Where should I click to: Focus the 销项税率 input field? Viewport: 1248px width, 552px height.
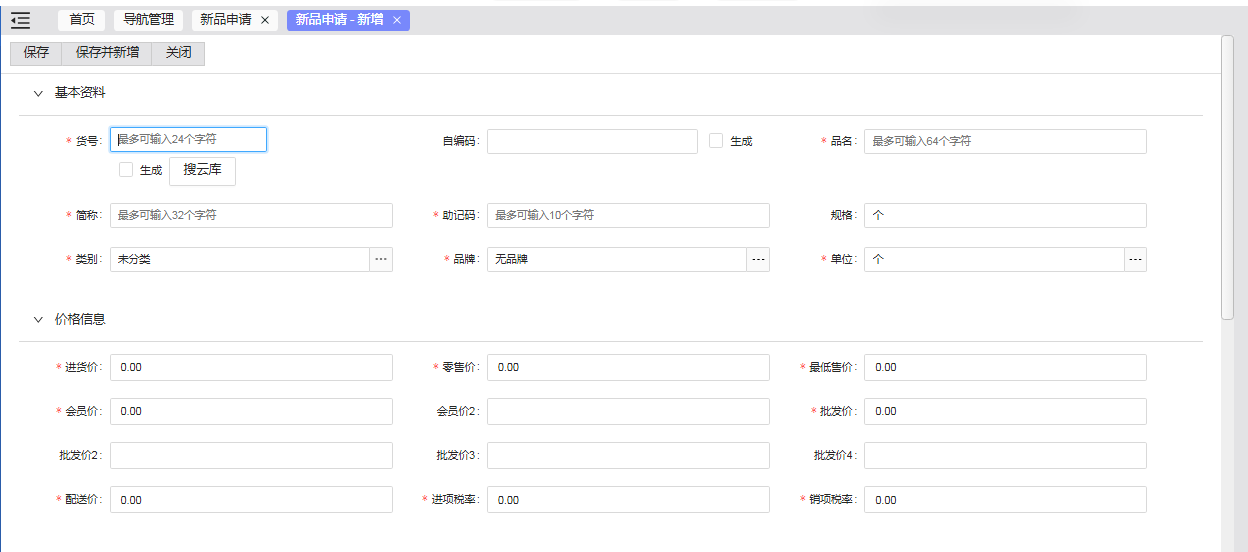tap(1005, 499)
